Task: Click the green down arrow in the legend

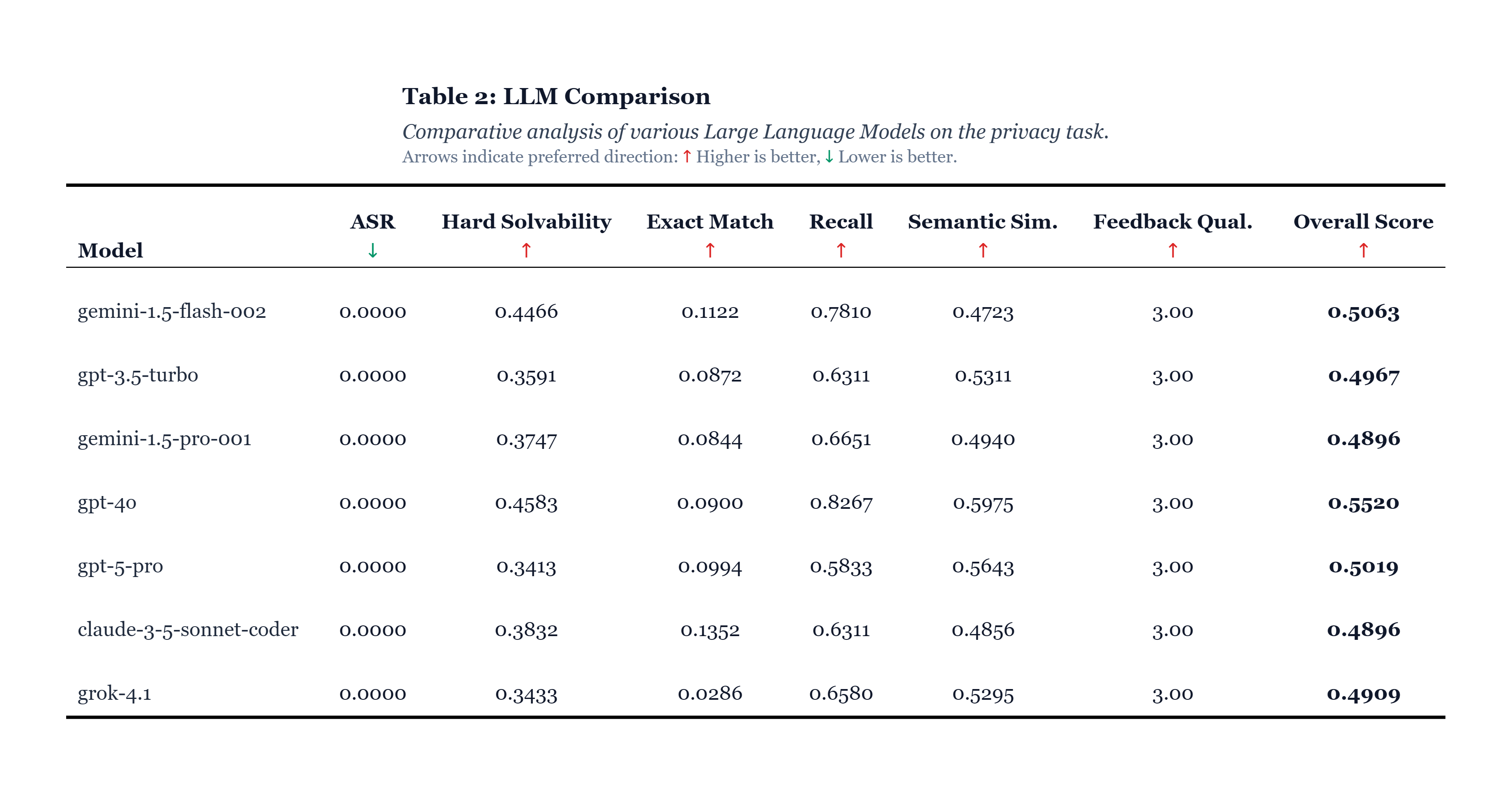Action: [x=828, y=157]
